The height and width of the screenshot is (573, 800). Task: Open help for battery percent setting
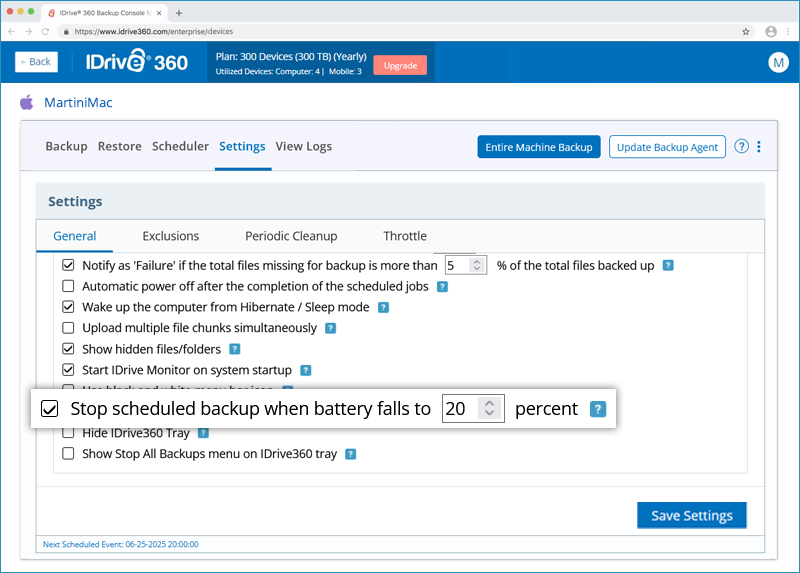pos(598,409)
